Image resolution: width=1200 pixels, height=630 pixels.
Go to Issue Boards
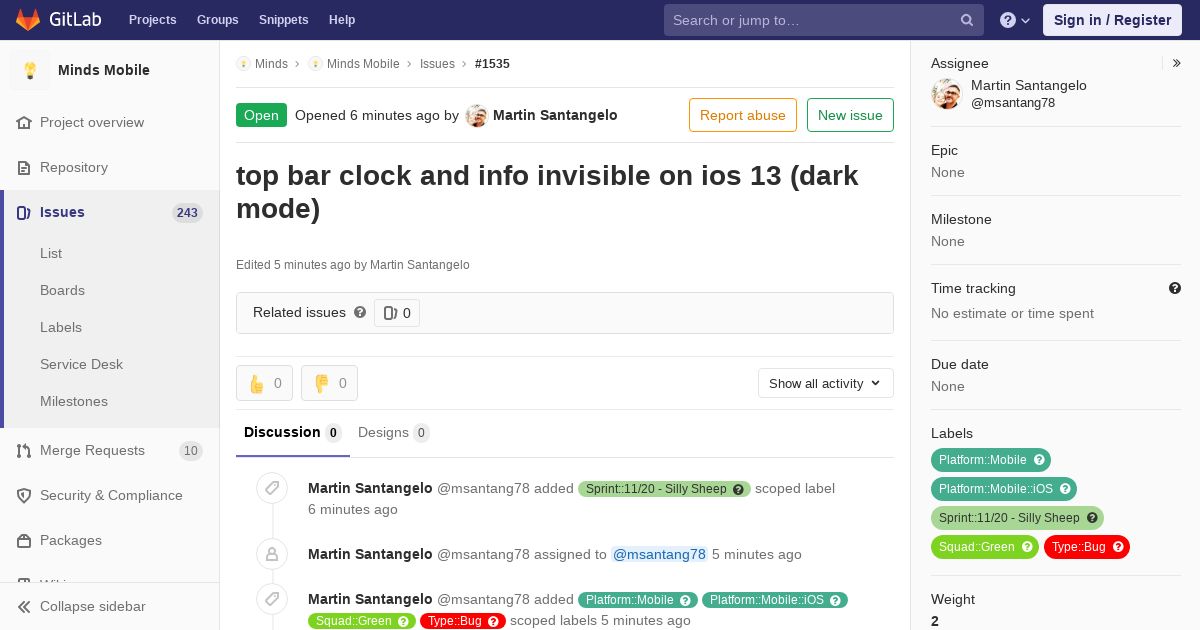coord(62,290)
